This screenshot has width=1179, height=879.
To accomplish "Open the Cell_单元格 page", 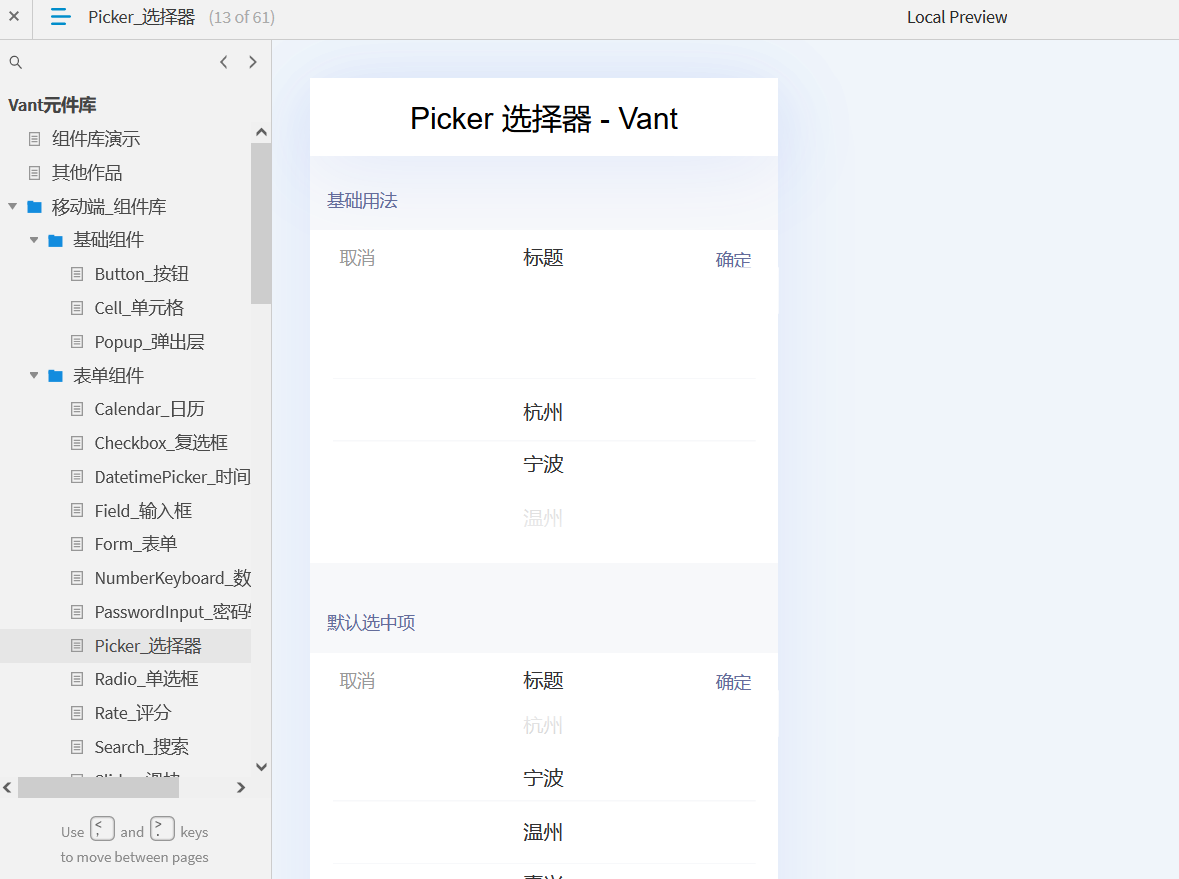I will click(139, 308).
